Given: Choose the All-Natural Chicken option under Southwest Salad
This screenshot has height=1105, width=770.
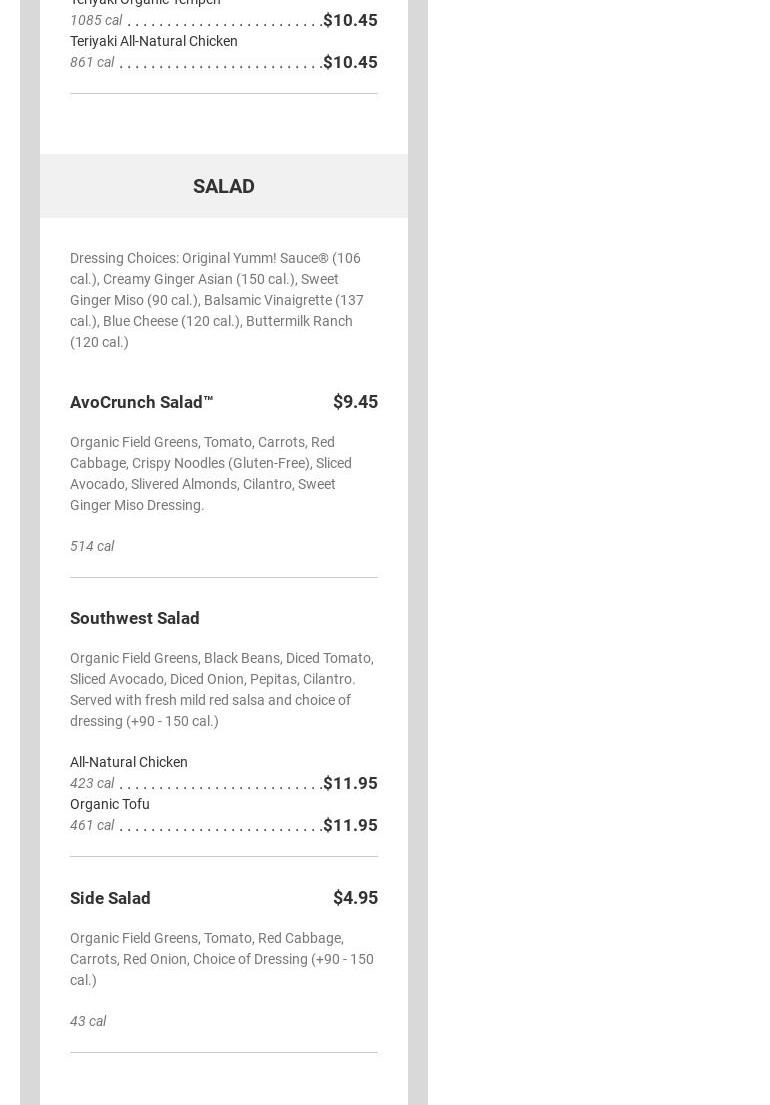Looking at the screenshot, I should (x=129, y=762).
